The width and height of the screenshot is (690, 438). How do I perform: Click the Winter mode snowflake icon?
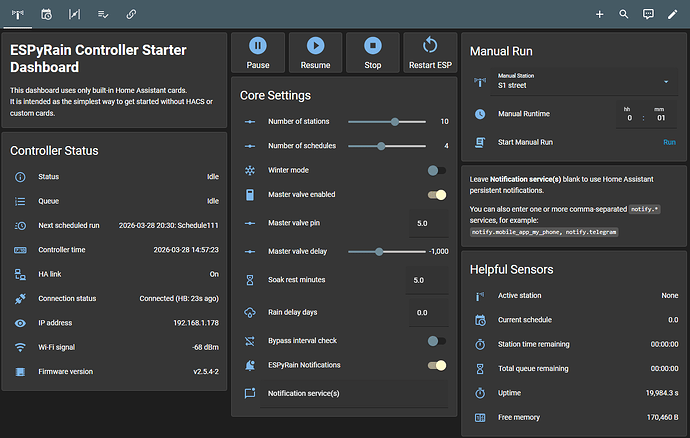(x=250, y=170)
